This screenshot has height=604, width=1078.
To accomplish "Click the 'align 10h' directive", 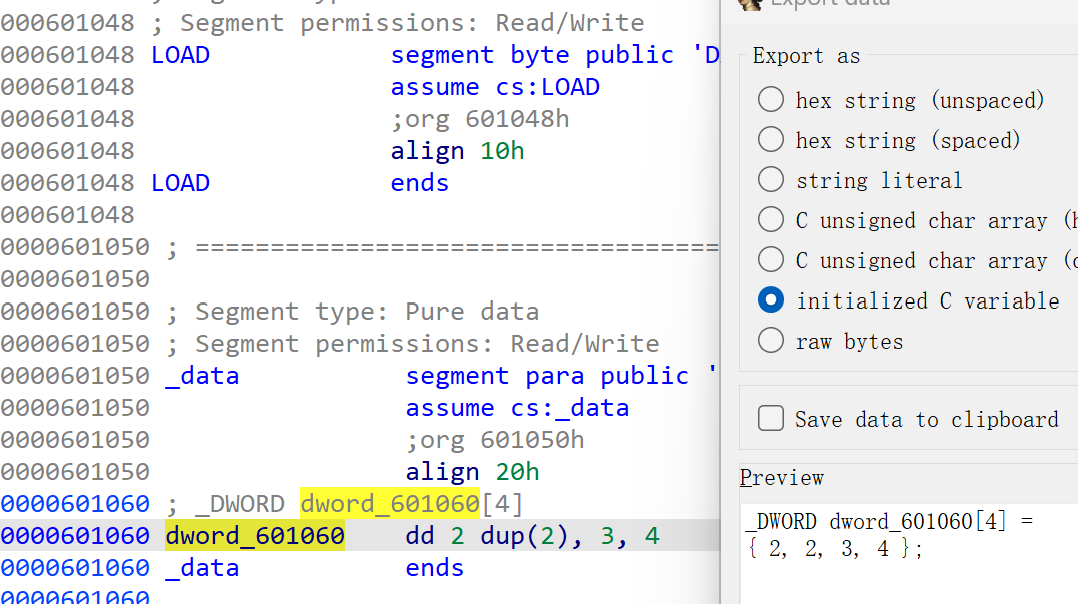I will point(457,151).
